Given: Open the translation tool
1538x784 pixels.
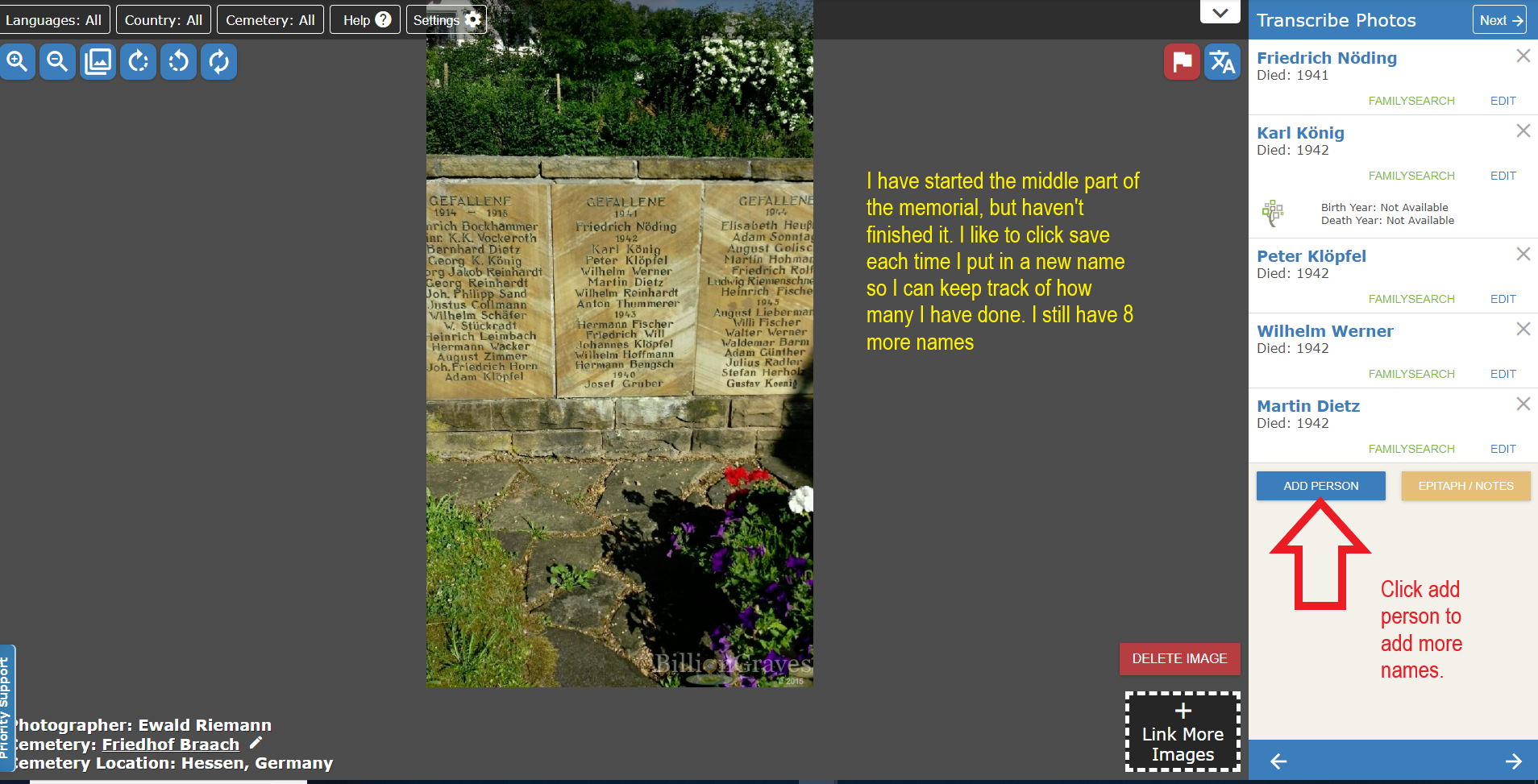Looking at the screenshot, I should point(1221,61).
